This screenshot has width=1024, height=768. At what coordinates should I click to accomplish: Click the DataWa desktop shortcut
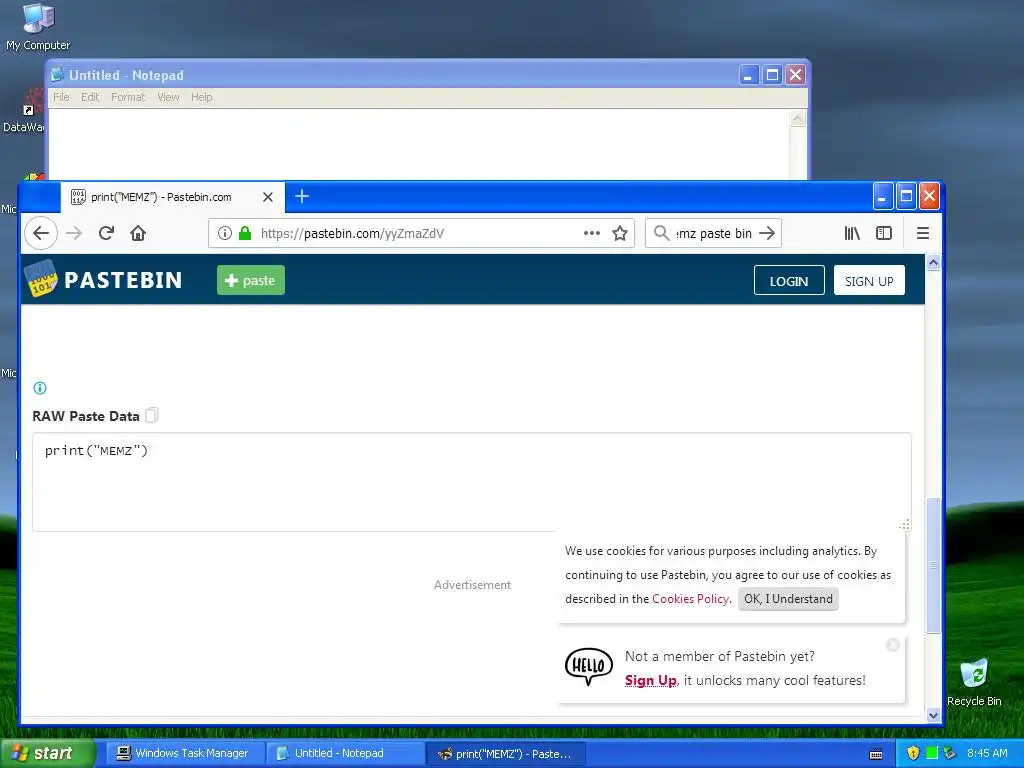tap(24, 112)
